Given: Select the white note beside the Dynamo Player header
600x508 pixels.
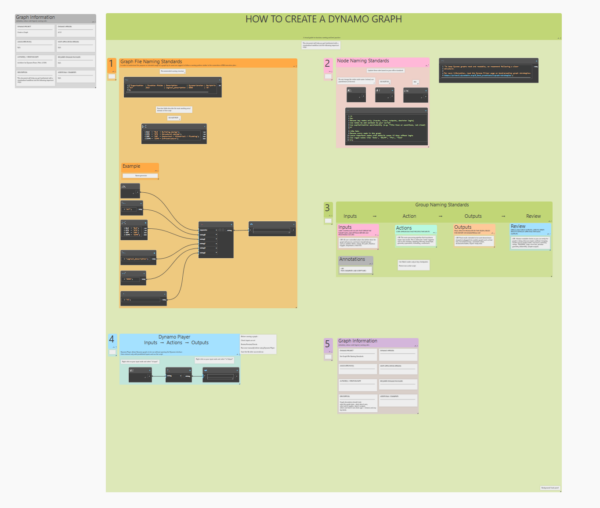Looking at the screenshot, I should pyautogui.click(x=258, y=344).
